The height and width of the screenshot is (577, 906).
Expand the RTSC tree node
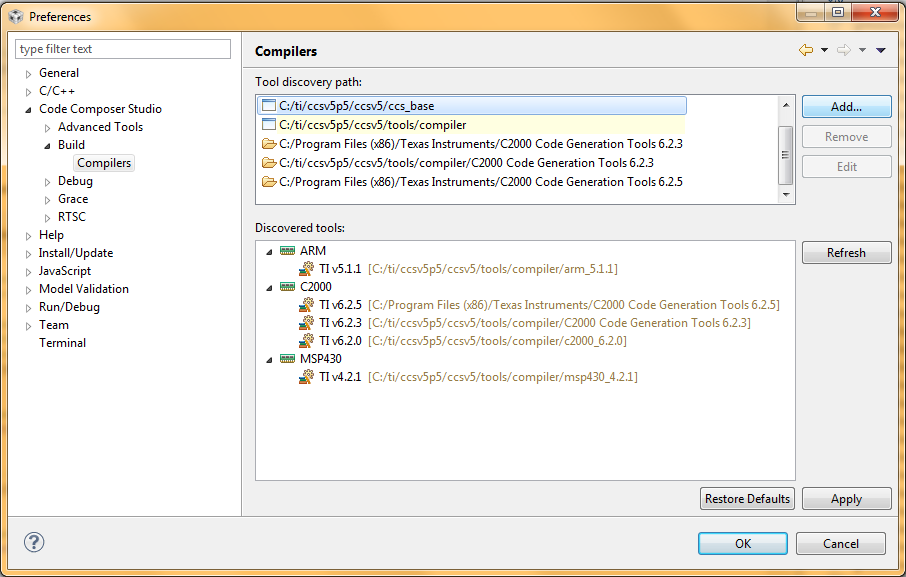pos(47,218)
